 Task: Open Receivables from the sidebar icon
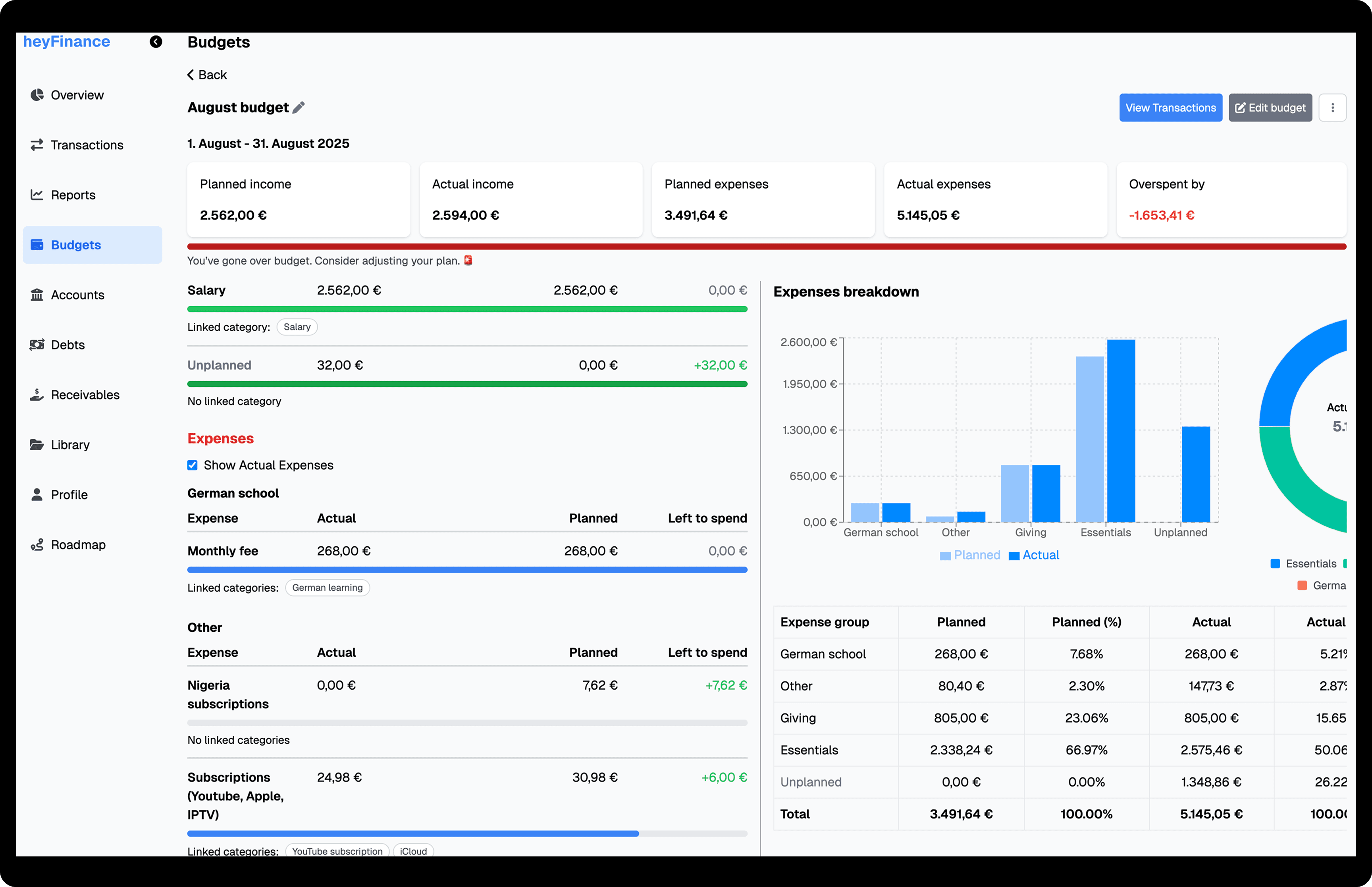point(37,395)
